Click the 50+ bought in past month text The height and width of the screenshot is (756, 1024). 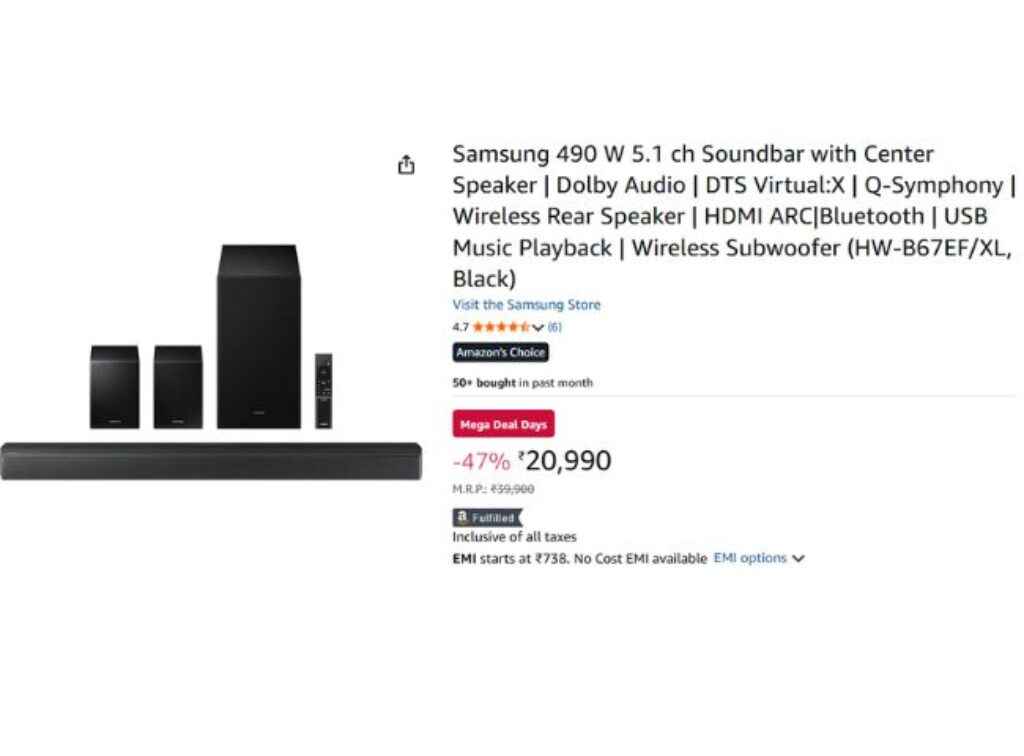(522, 382)
